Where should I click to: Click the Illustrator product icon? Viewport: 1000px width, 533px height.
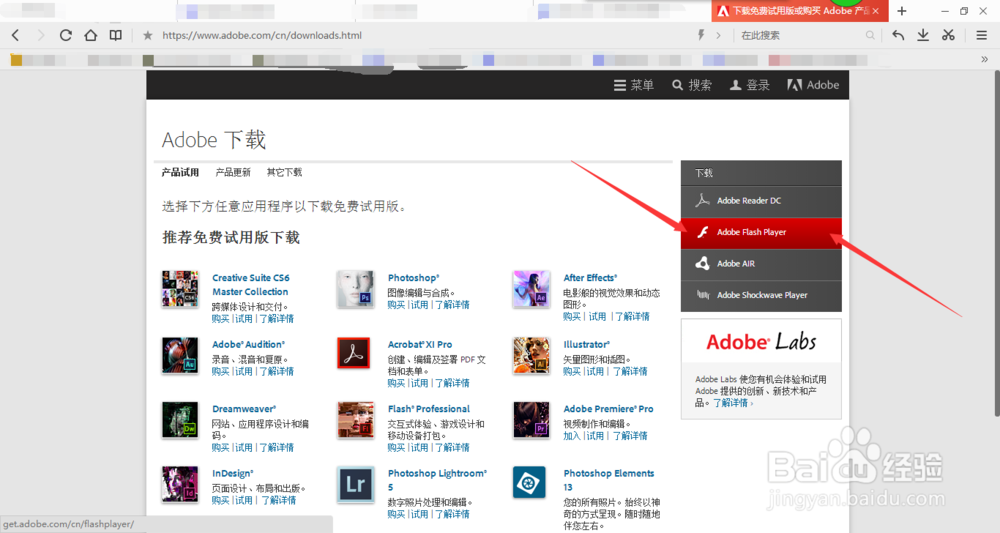click(x=531, y=355)
